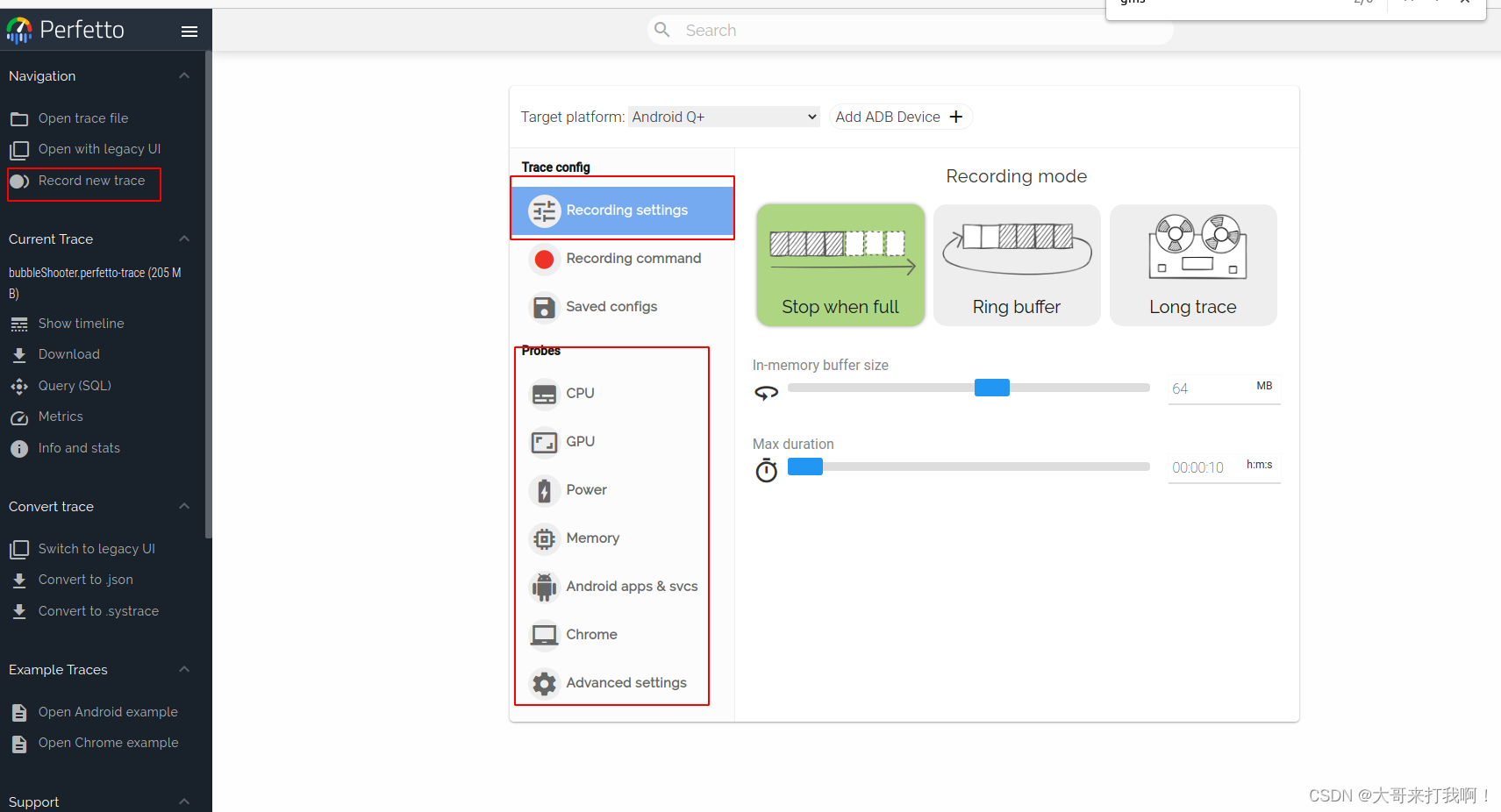This screenshot has height=812, width=1501.
Task: Click the Android apps & svcs robot icon
Action: 545,587
